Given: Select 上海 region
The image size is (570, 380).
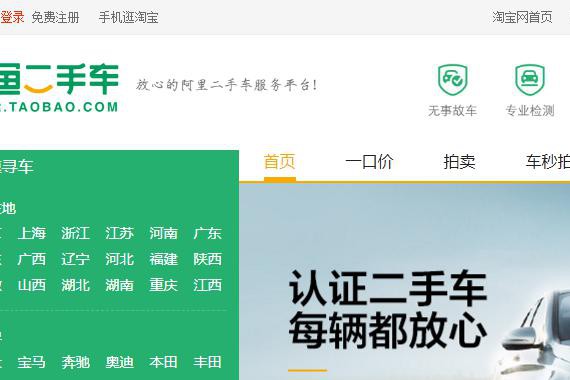Looking at the screenshot, I should coord(32,233).
